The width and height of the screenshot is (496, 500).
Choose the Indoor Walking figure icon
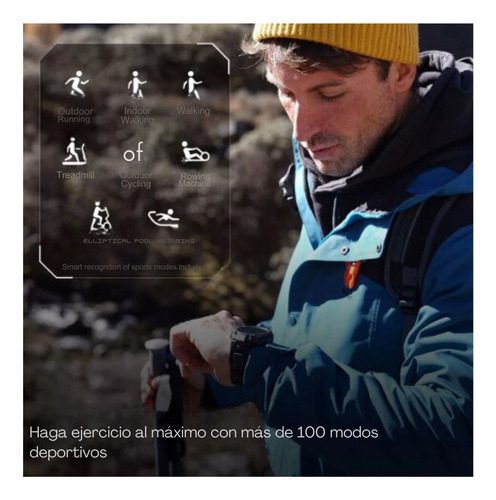136,85
